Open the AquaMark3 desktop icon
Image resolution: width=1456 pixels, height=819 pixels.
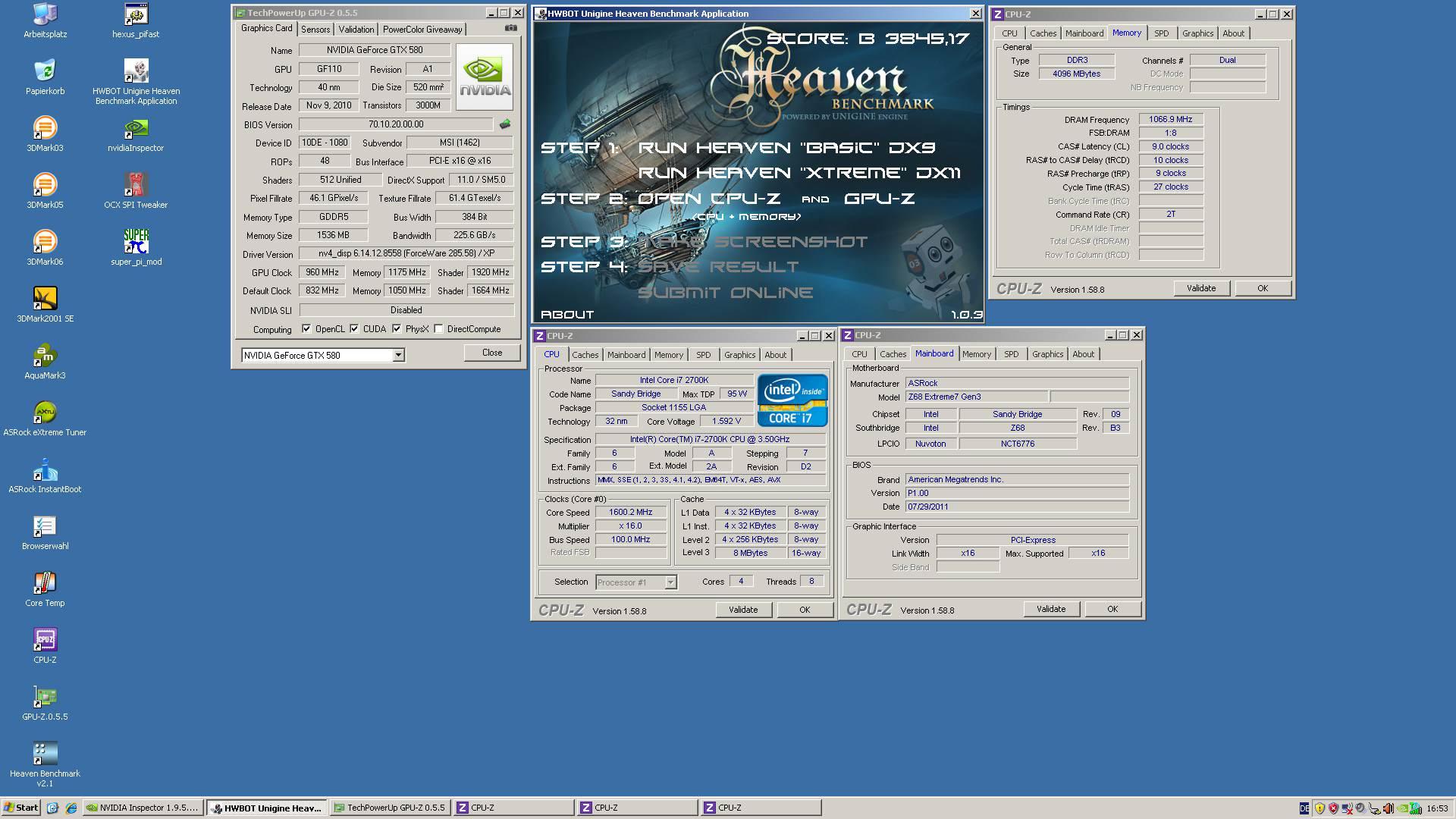tap(45, 362)
